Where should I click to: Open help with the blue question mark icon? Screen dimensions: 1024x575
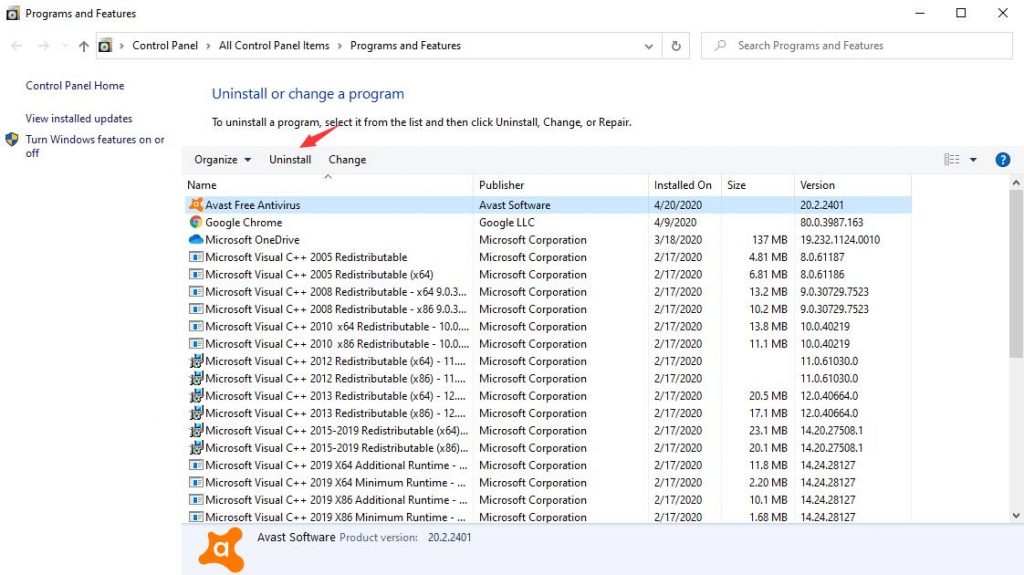[x=1002, y=160]
